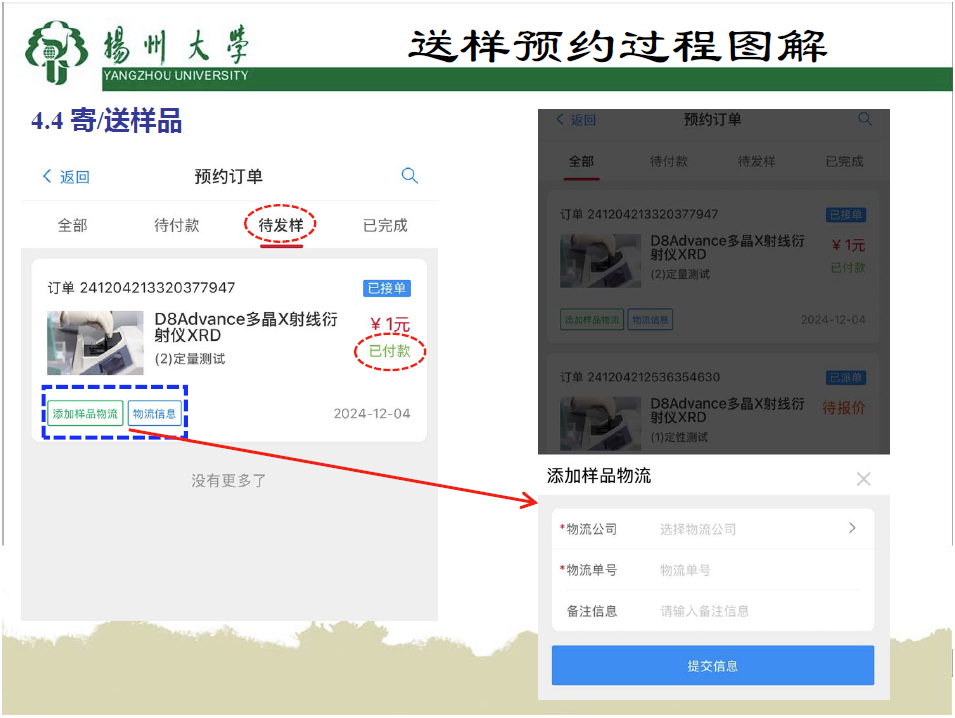Click the Yangzhou University logo emblem
This screenshot has width=955, height=718.
click(x=58, y=53)
